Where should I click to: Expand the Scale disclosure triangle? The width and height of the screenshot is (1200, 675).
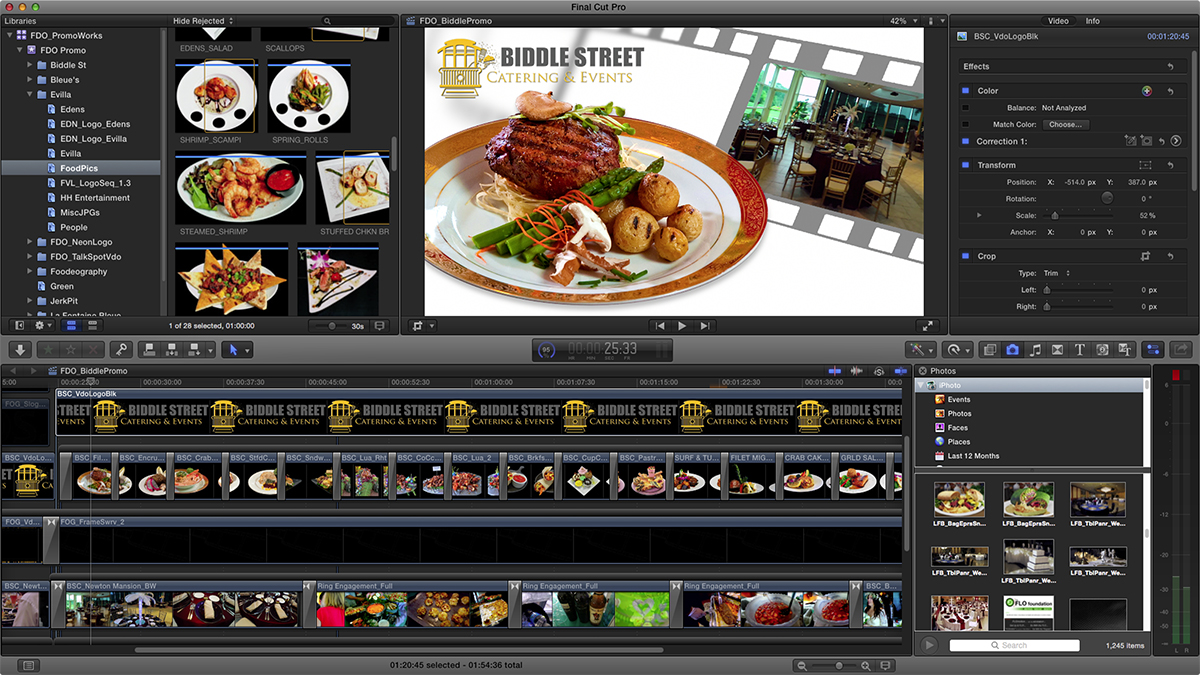pos(979,215)
